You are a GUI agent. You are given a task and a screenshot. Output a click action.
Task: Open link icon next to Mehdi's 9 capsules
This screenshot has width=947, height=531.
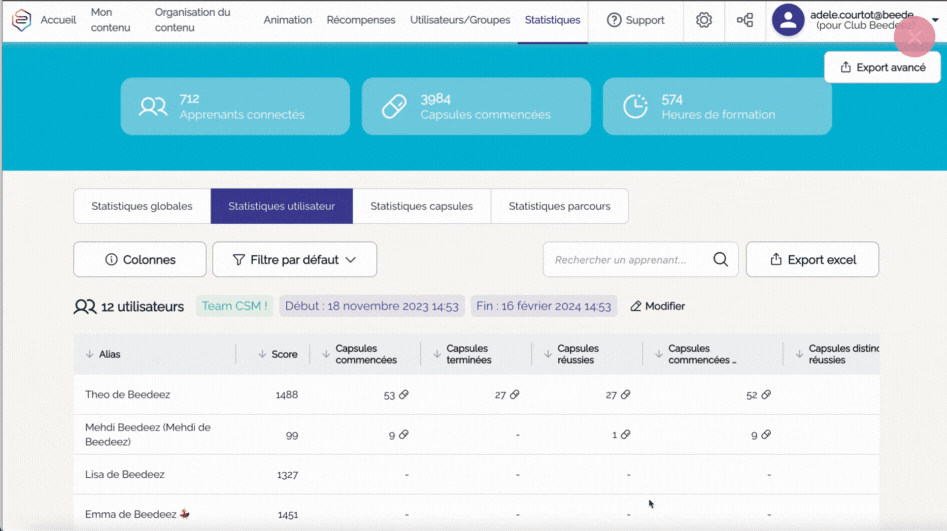404,435
